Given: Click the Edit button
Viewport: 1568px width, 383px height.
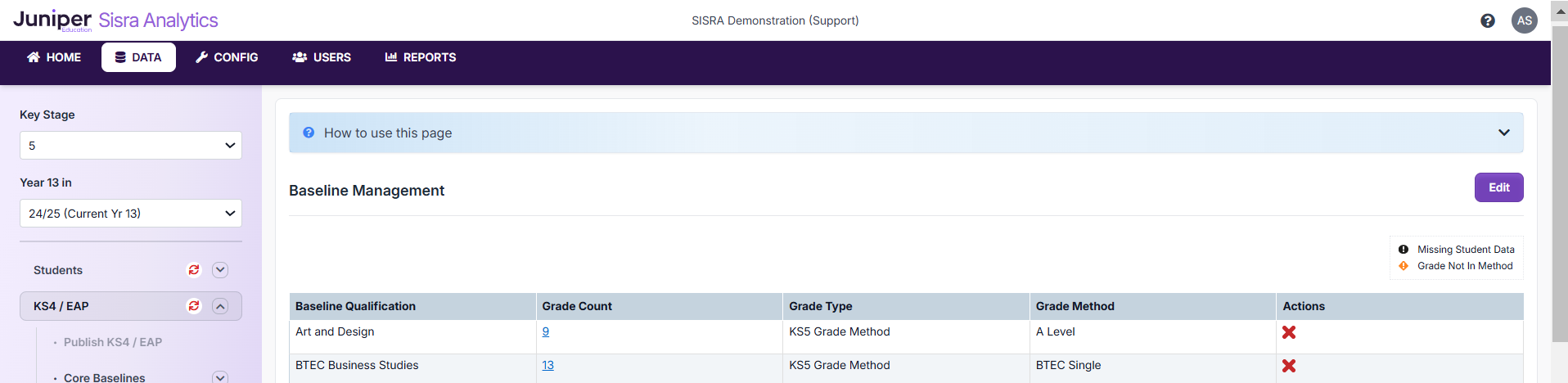Looking at the screenshot, I should pyautogui.click(x=1498, y=187).
